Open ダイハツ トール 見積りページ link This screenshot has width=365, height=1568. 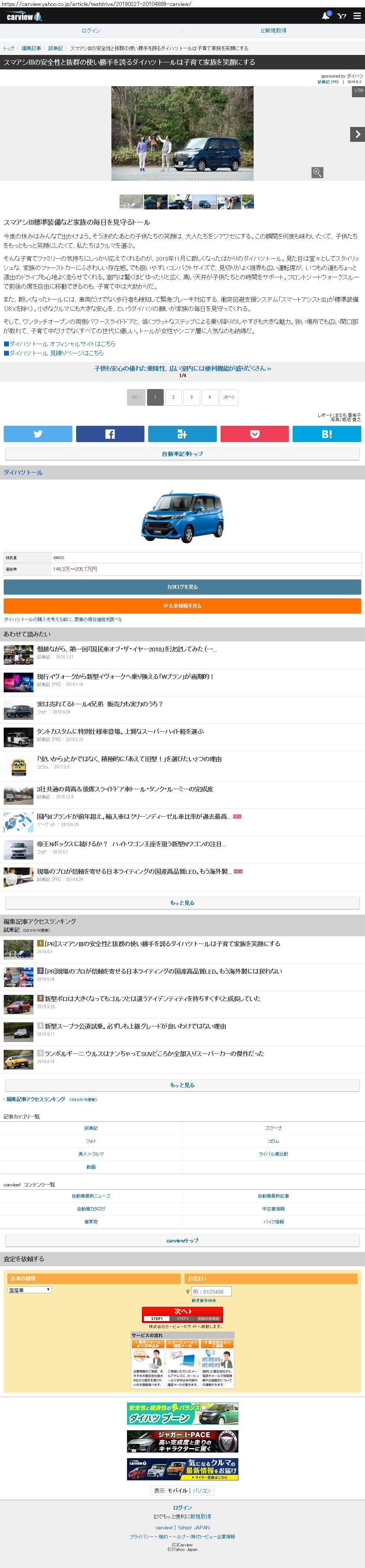click(53, 353)
